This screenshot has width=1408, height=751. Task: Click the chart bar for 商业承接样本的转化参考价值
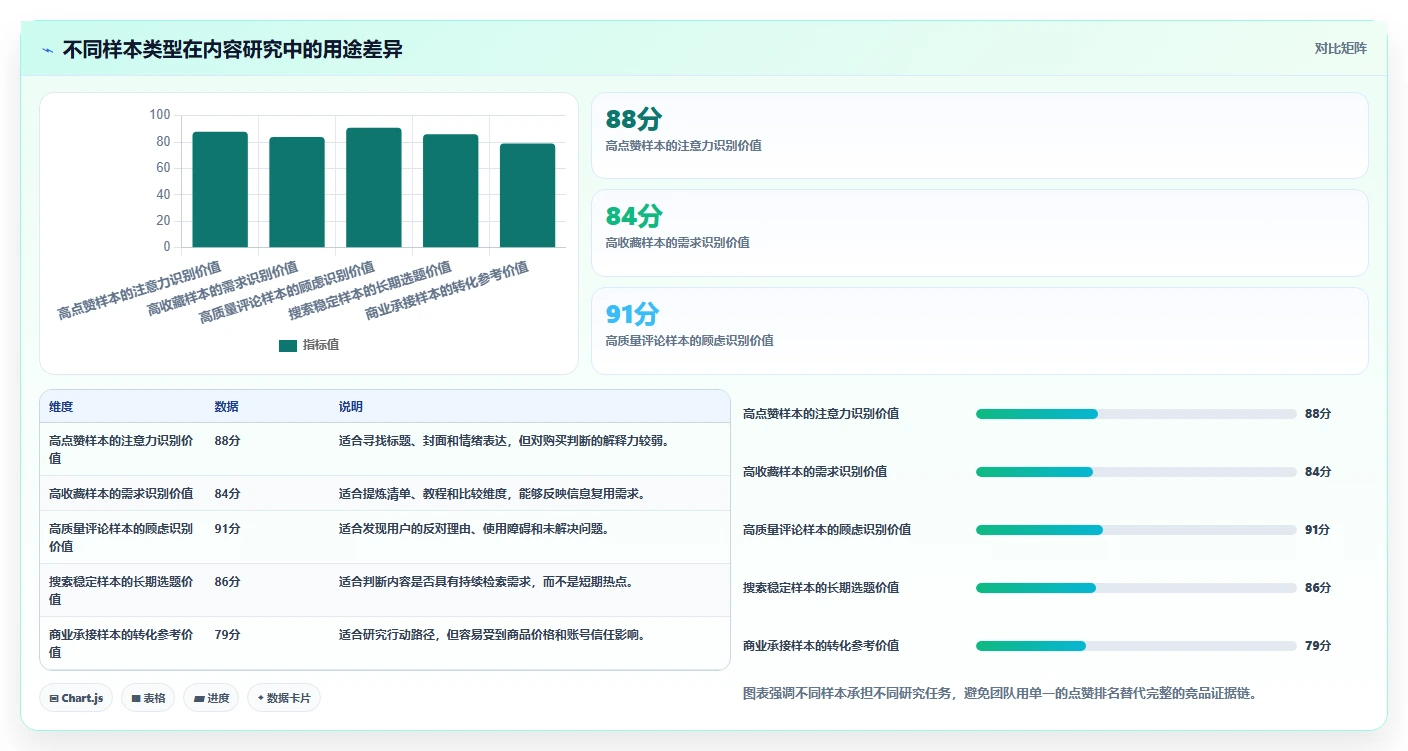(x=528, y=195)
